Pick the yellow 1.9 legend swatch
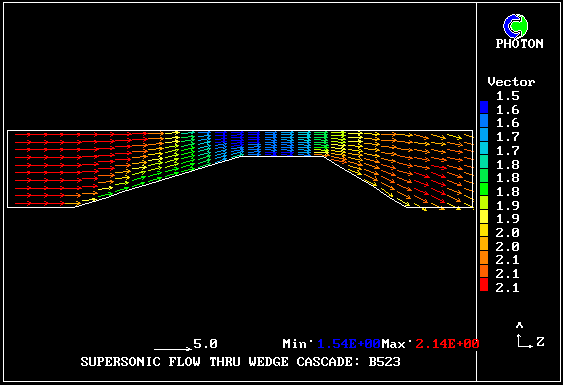The width and height of the screenshot is (563, 385). [x=484, y=217]
